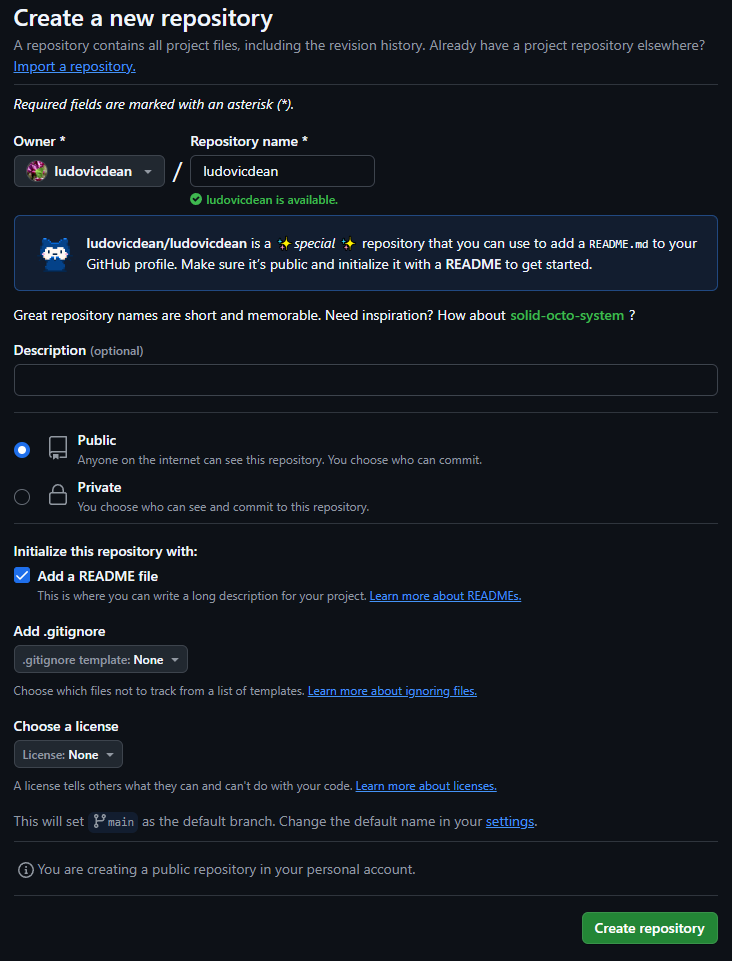Open the settings link for default branch
The height and width of the screenshot is (961, 732).
(x=510, y=821)
